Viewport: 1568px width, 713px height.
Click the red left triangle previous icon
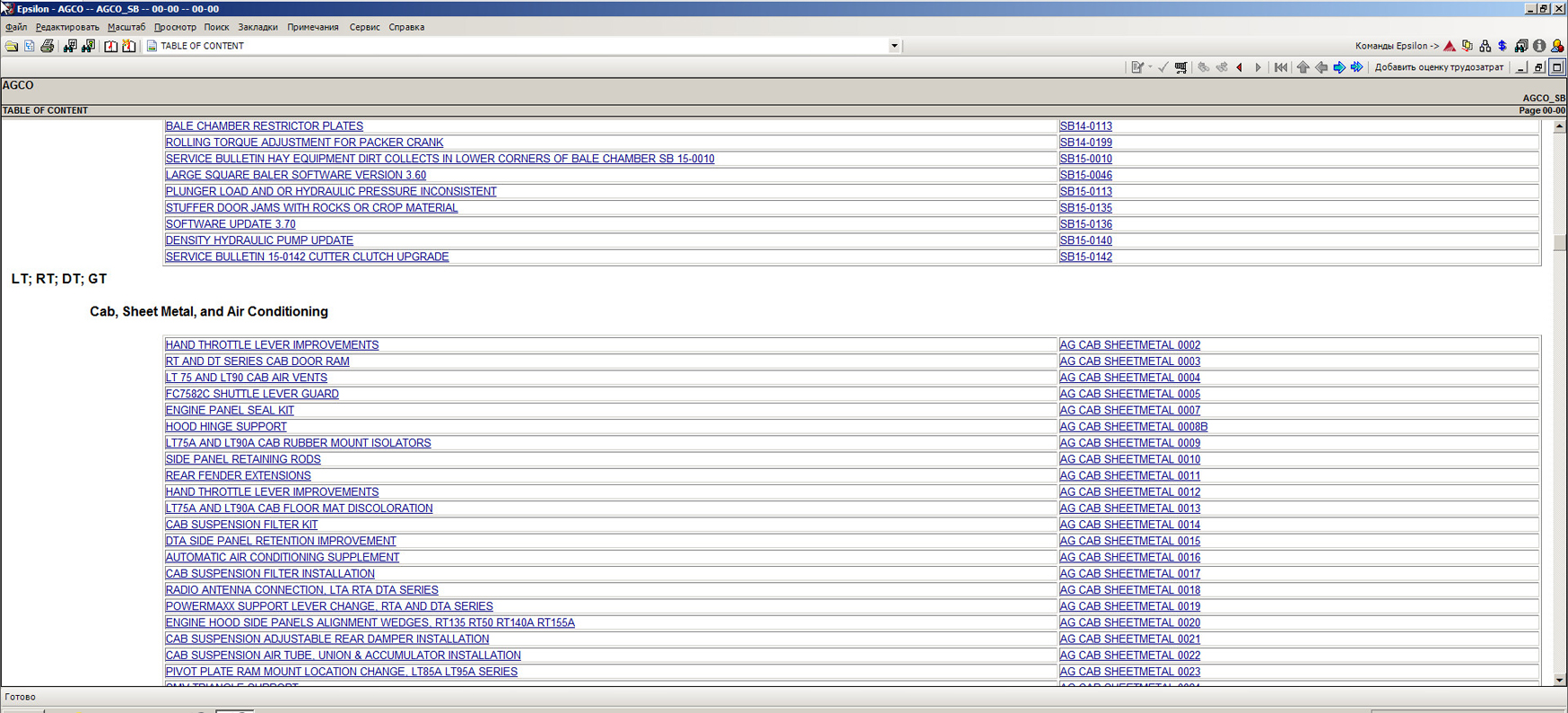[x=1240, y=67]
